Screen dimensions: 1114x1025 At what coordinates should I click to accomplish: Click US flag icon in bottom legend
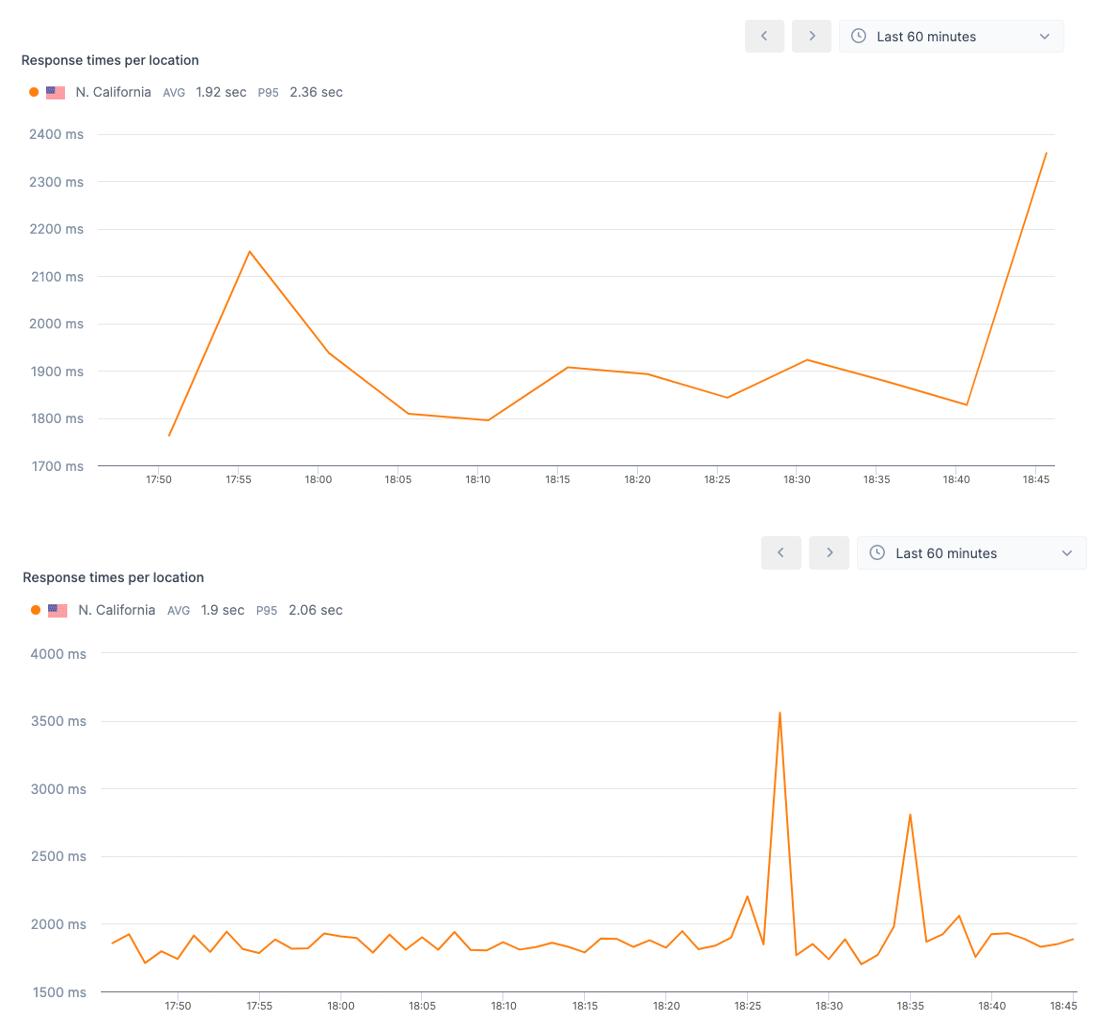pyautogui.click(x=57, y=610)
